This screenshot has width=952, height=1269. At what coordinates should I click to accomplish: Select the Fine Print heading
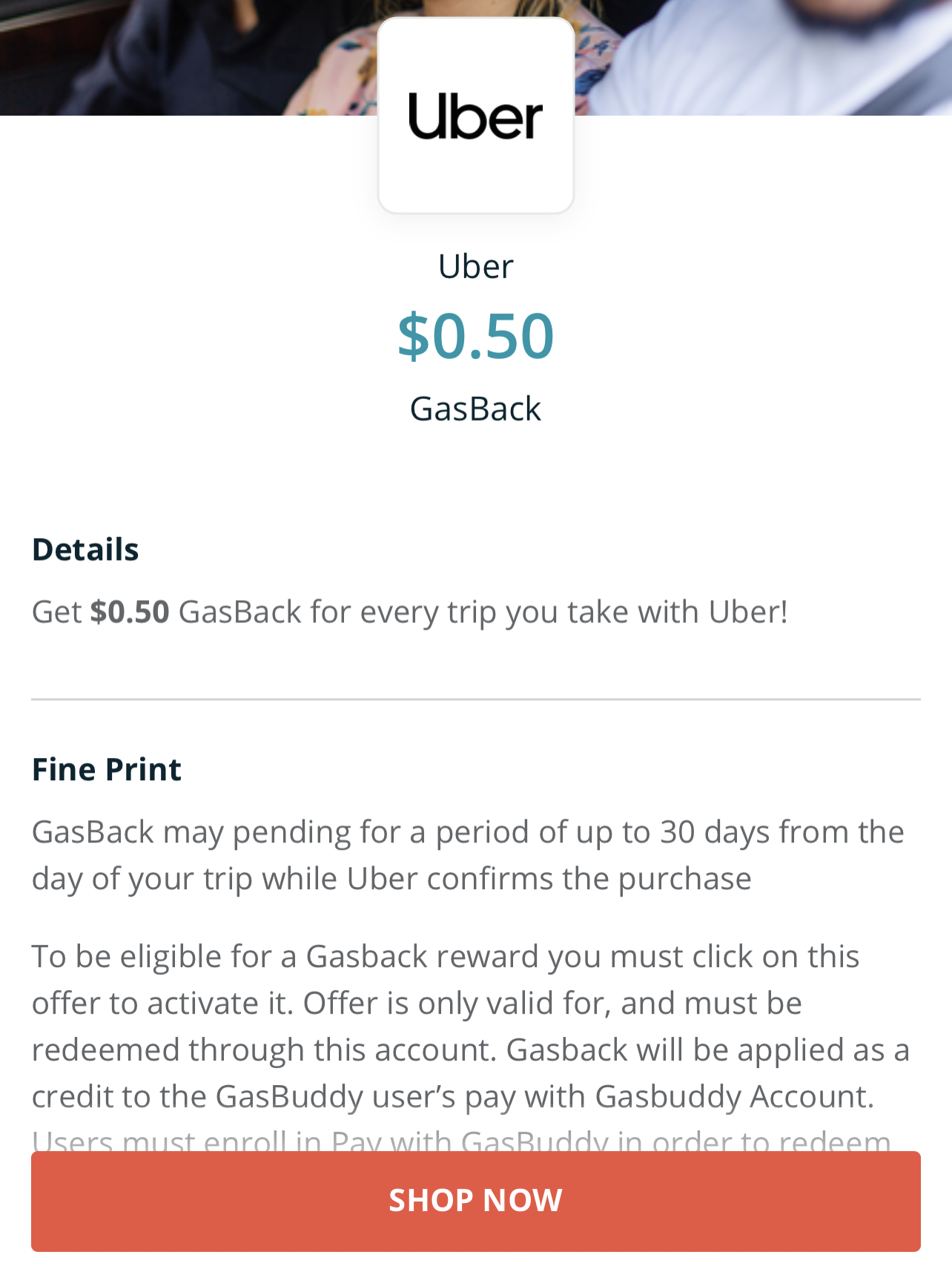pos(106,769)
